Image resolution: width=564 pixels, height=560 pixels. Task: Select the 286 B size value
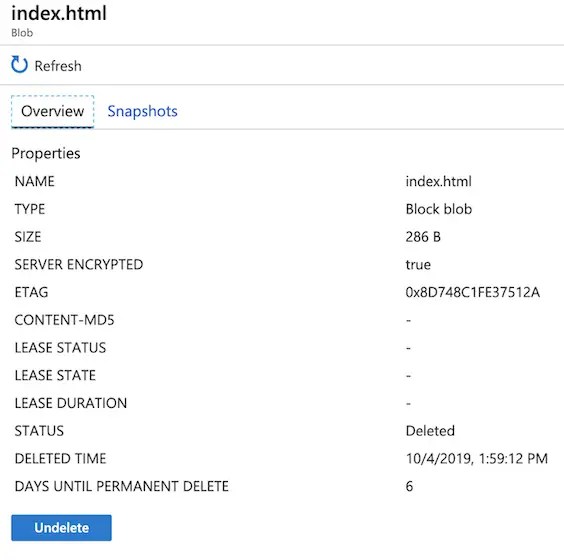click(x=423, y=237)
